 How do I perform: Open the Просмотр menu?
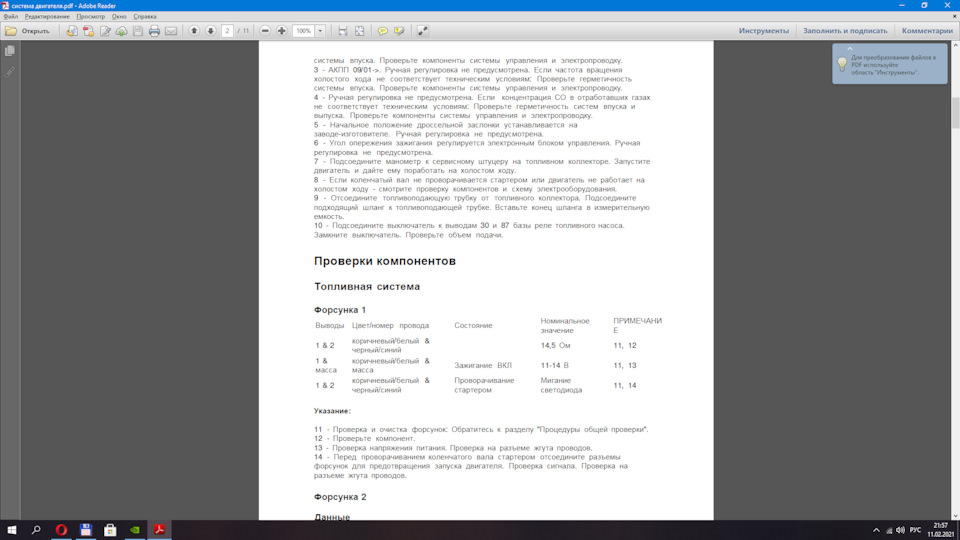pyautogui.click(x=91, y=17)
